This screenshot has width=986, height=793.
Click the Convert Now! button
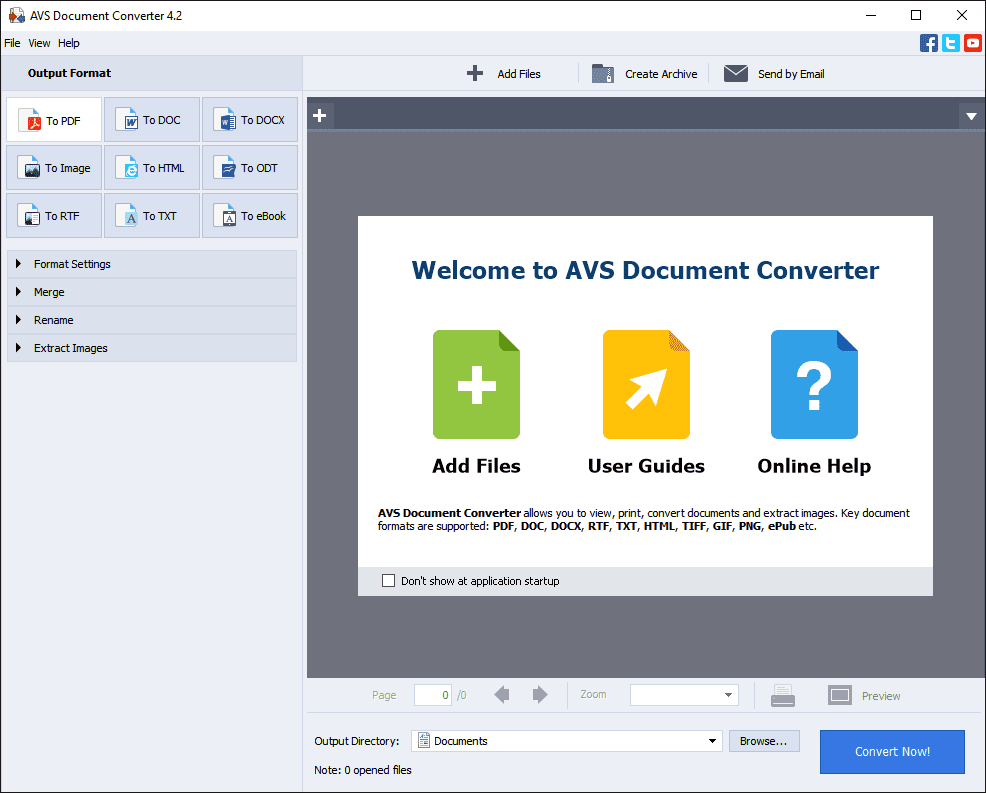892,751
